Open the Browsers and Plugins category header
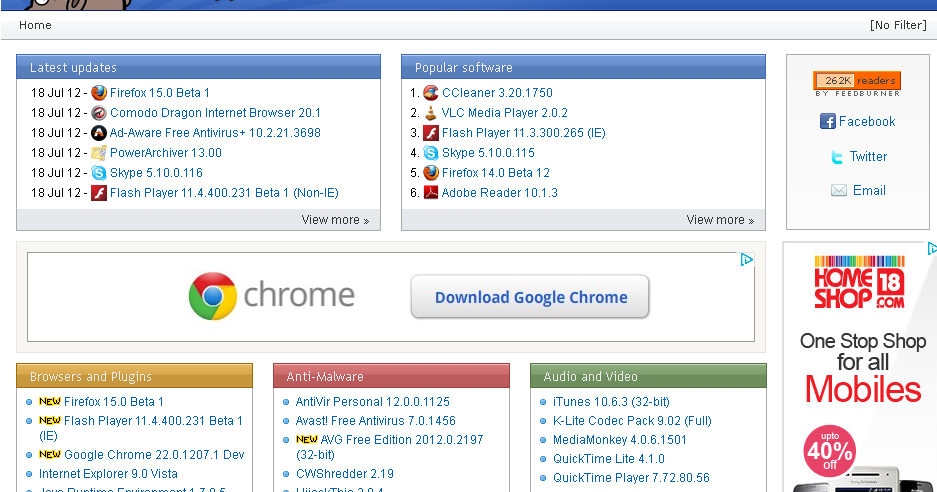Viewport: 937px width, 492px height. click(134, 376)
